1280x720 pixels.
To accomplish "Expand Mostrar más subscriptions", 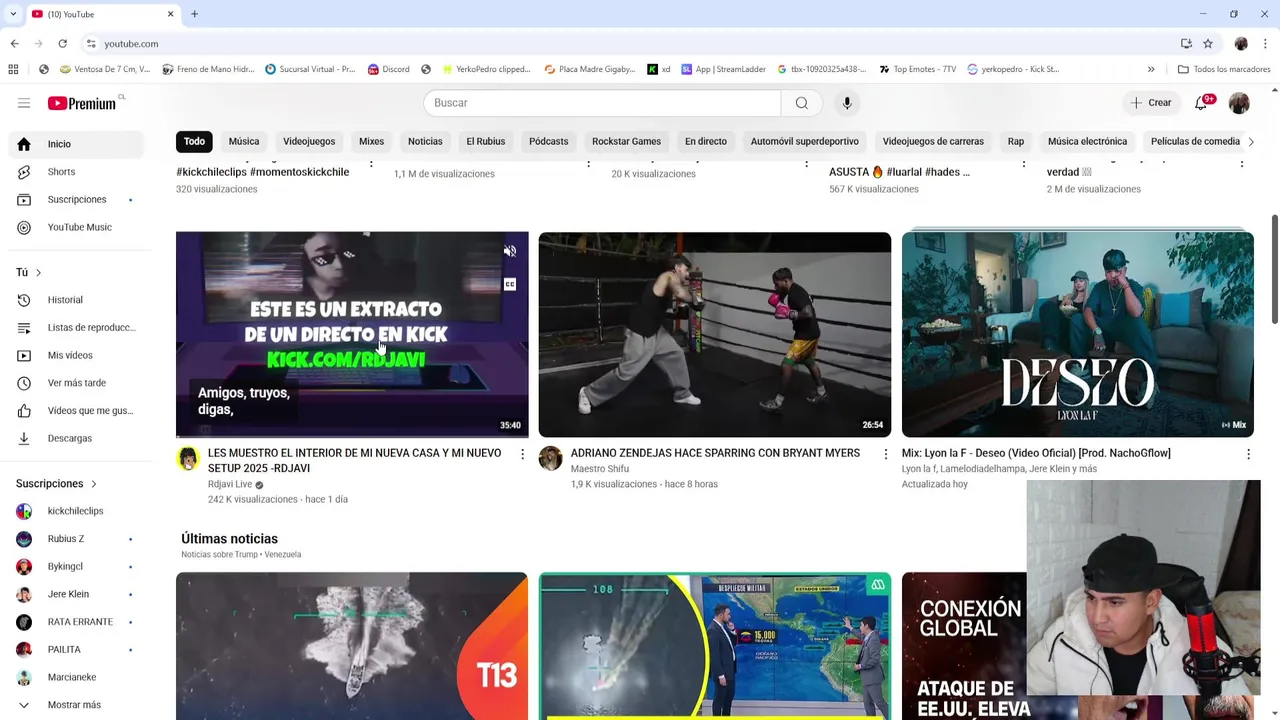I will click(76, 705).
